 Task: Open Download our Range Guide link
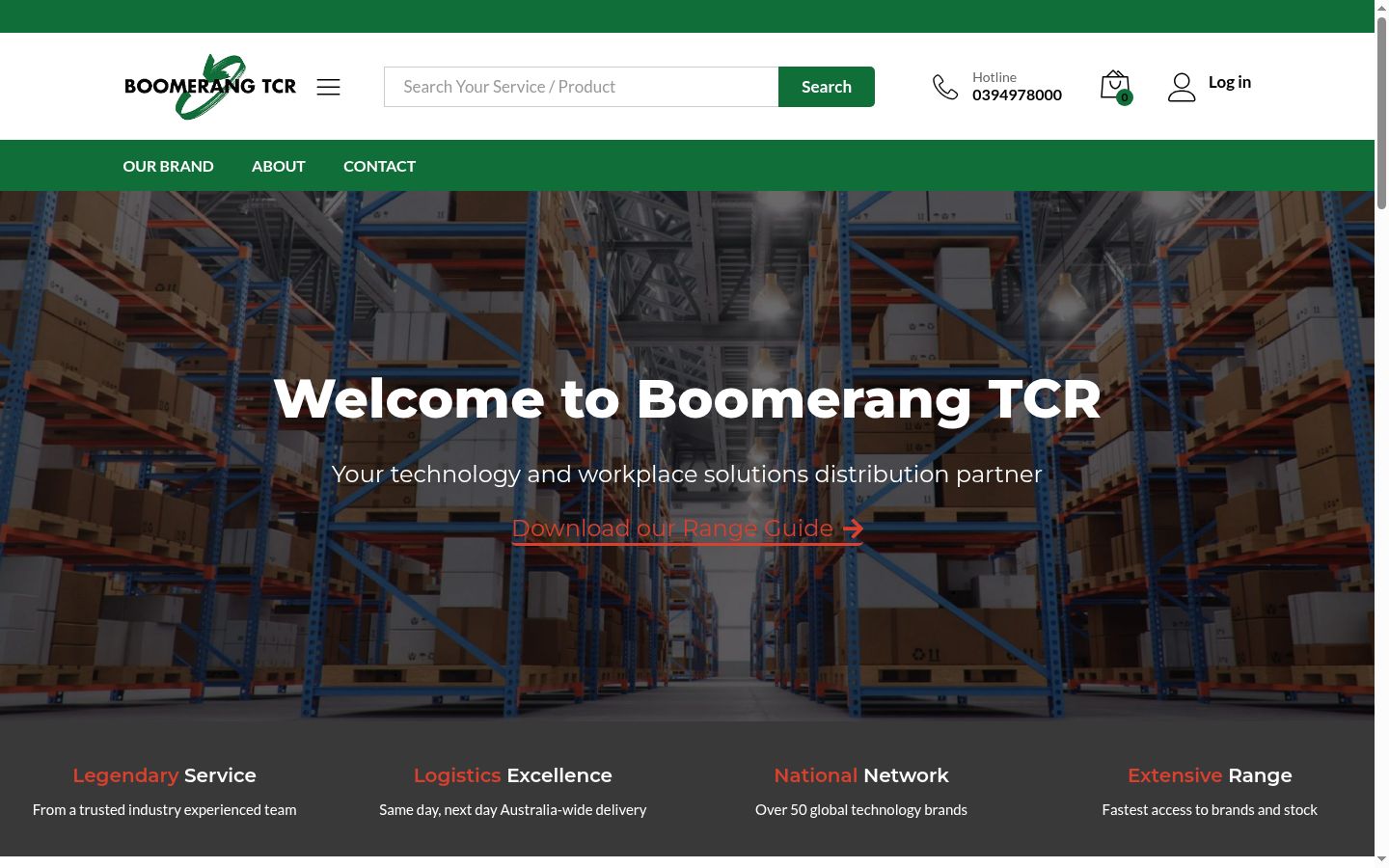[x=687, y=529]
